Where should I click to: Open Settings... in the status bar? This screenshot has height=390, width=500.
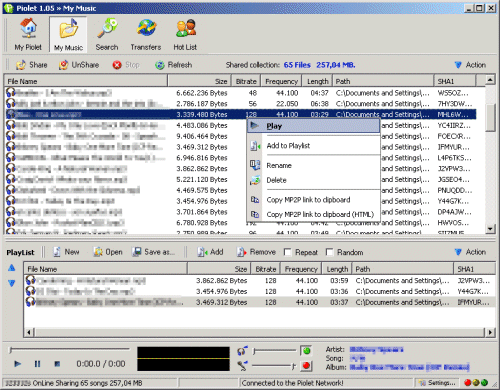point(437,383)
